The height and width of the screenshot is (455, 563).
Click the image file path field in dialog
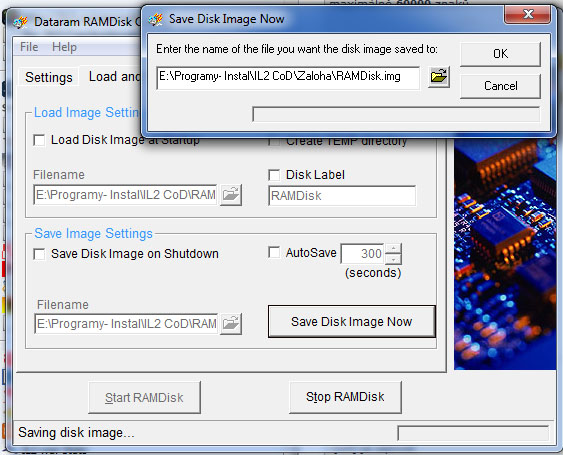pyautogui.click(x=288, y=77)
